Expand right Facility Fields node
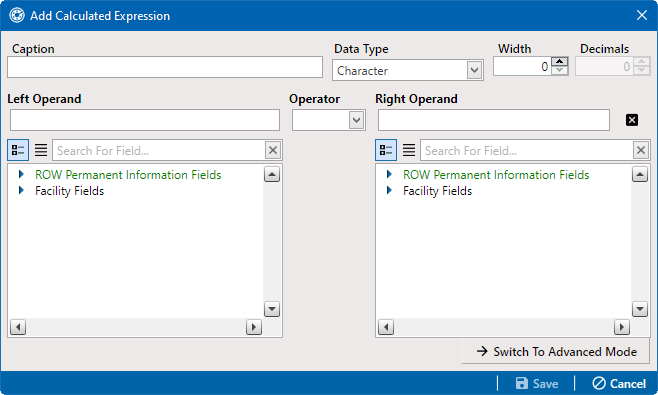658x395 pixels. (x=389, y=191)
